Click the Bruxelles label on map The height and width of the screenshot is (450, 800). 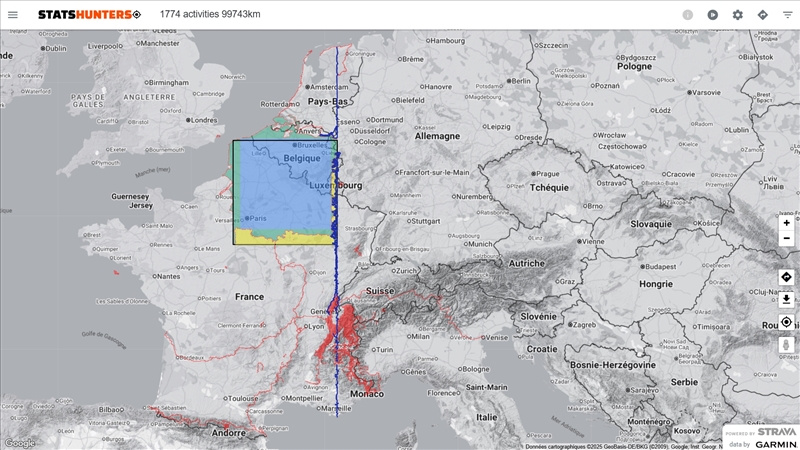pos(312,145)
